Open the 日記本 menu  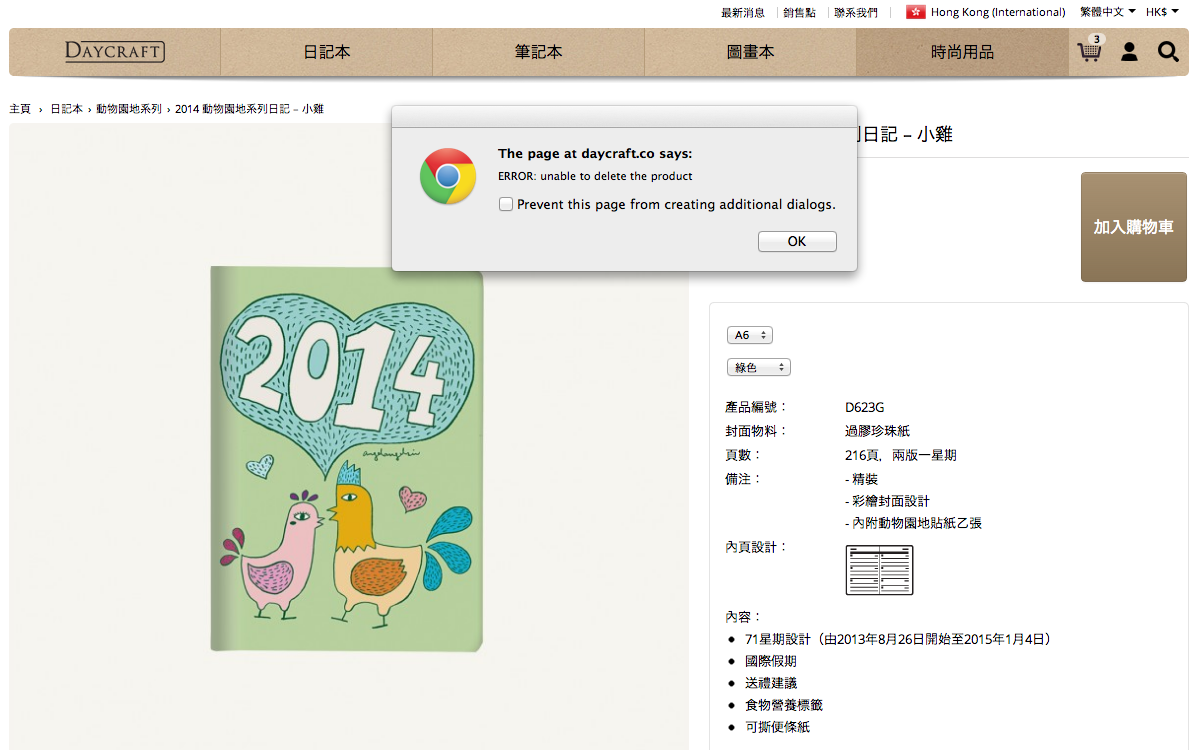coord(327,52)
